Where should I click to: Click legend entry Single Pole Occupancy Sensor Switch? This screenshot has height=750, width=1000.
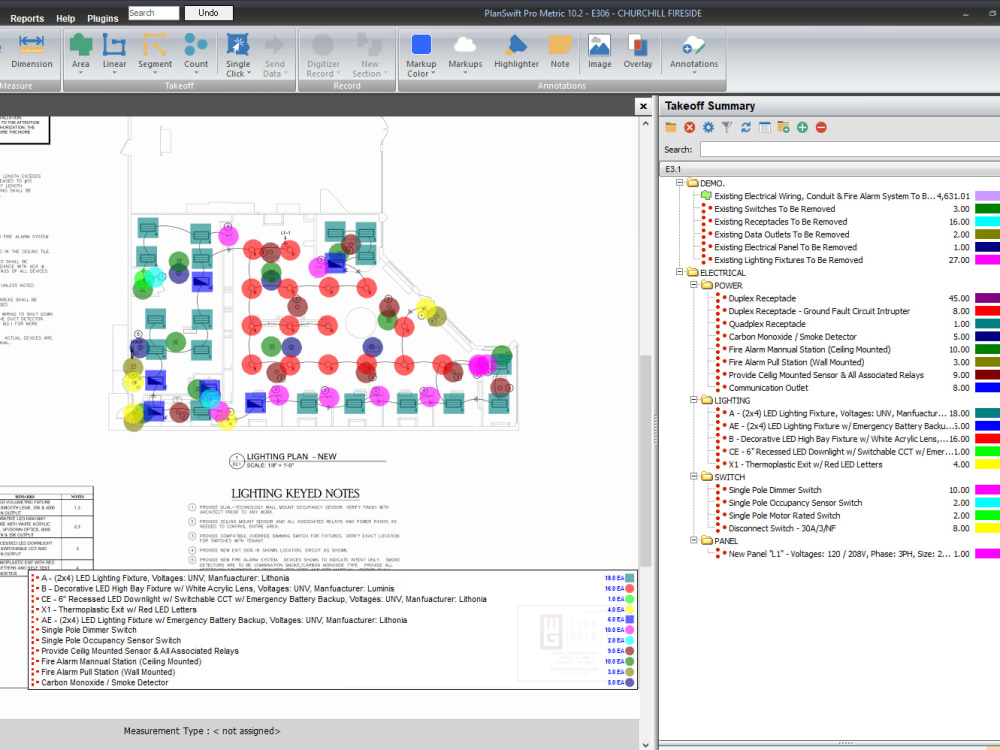111,640
